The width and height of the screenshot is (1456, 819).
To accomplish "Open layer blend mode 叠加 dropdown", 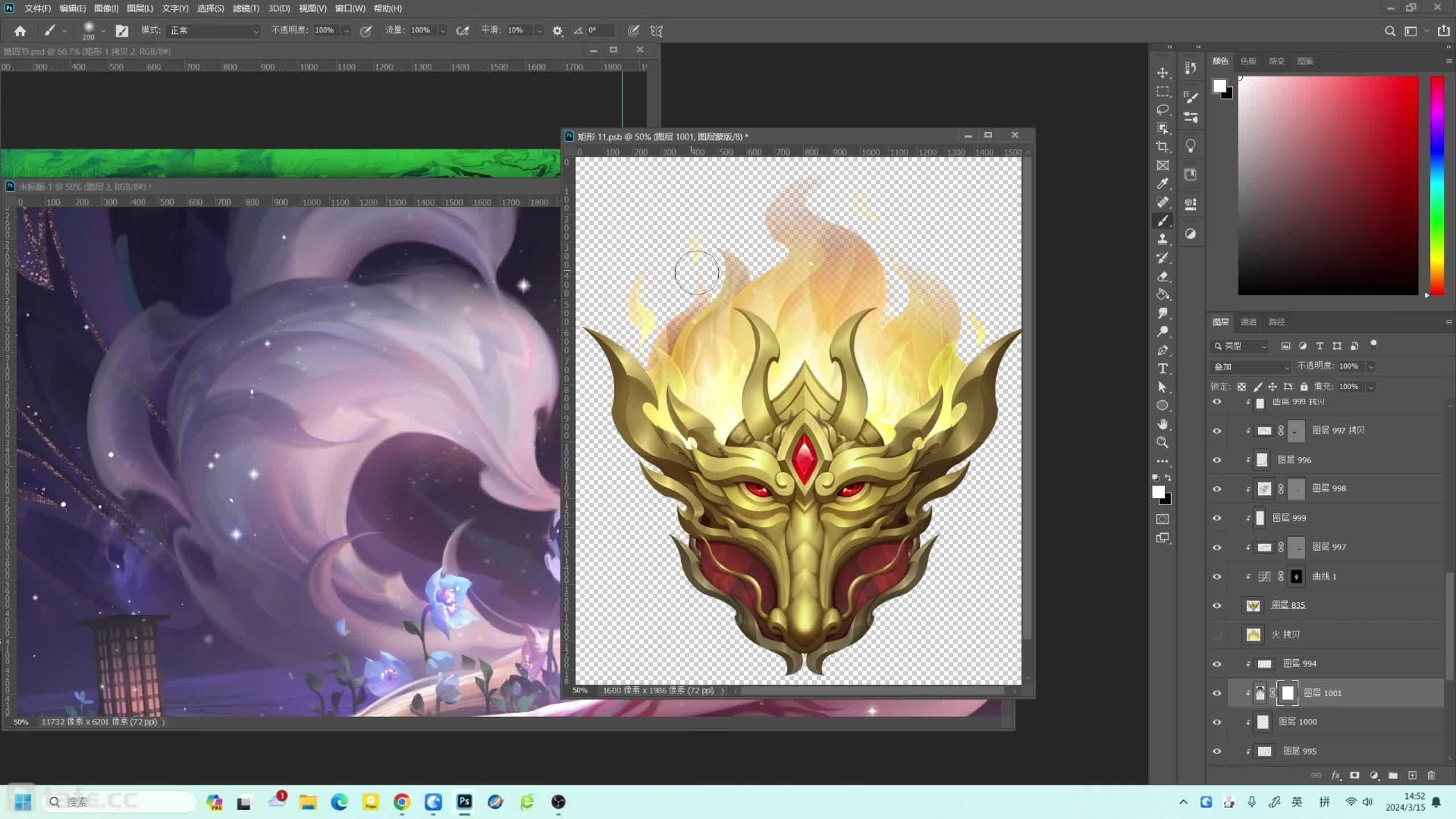I will coord(1251,366).
